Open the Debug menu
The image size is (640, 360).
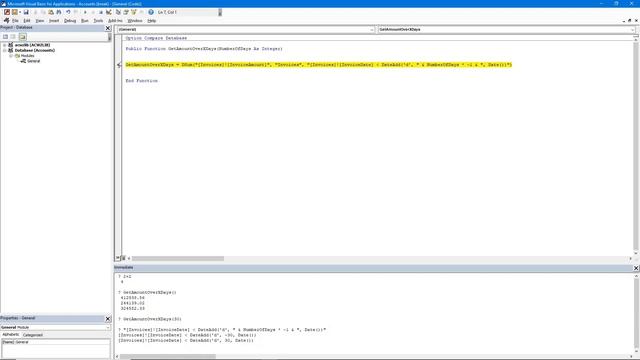[70, 20]
